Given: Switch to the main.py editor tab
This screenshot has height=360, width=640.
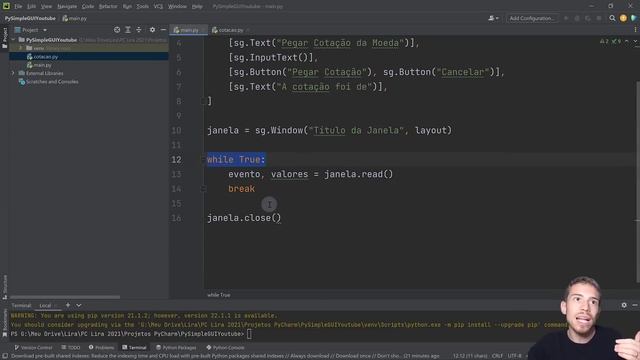Looking at the screenshot, I should [187, 30].
